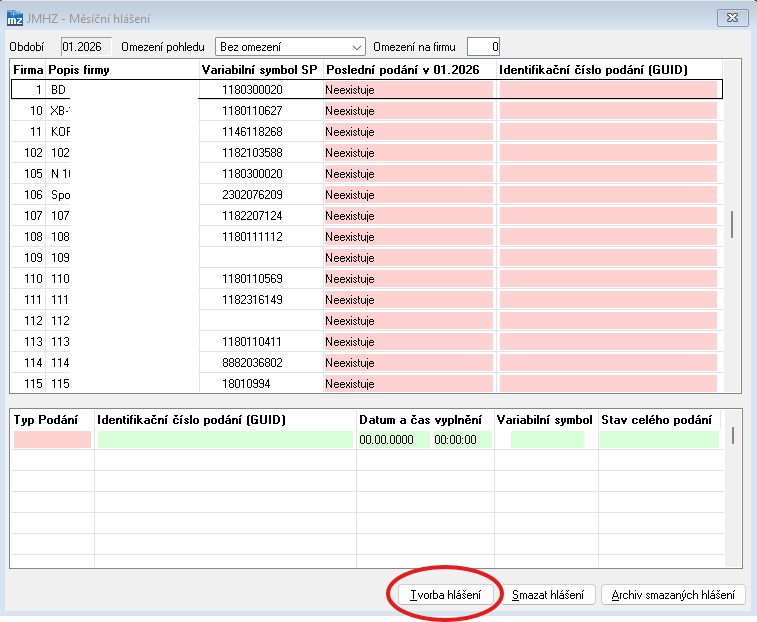Select firm number 115 row
Viewport: 757px width, 622px height.
pyautogui.click(x=367, y=384)
